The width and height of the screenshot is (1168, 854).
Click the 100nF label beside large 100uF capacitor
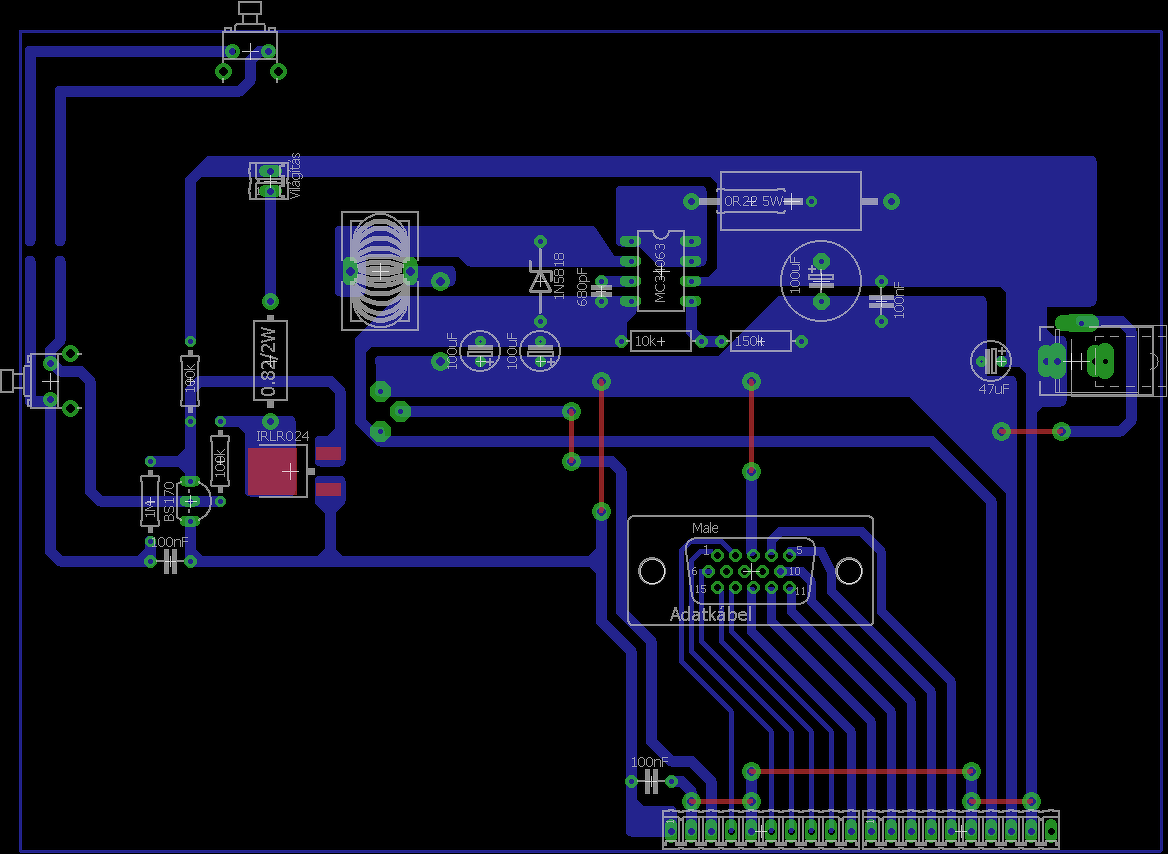[x=898, y=300]
